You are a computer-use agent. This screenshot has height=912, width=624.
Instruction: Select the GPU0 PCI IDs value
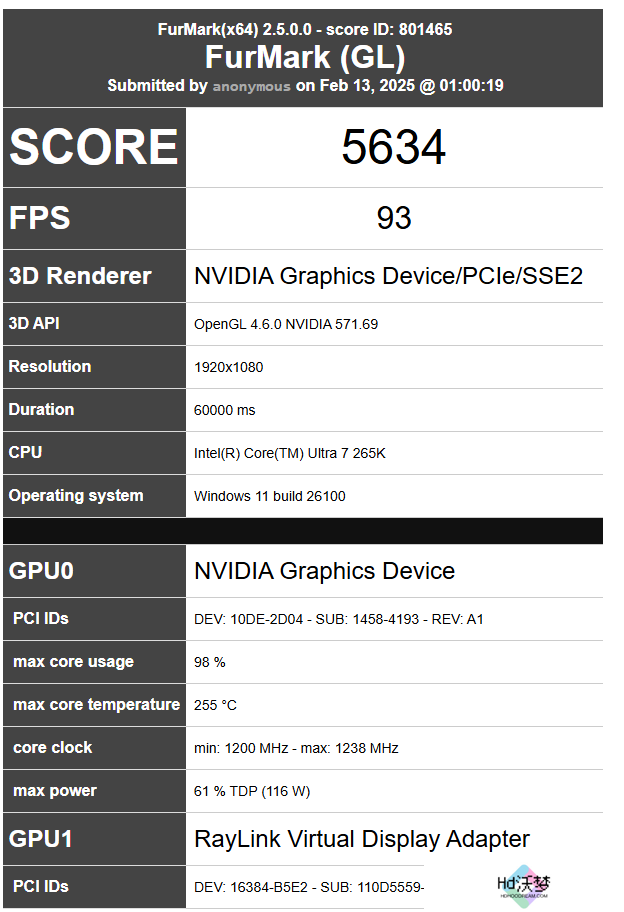(x=338, y=619)
